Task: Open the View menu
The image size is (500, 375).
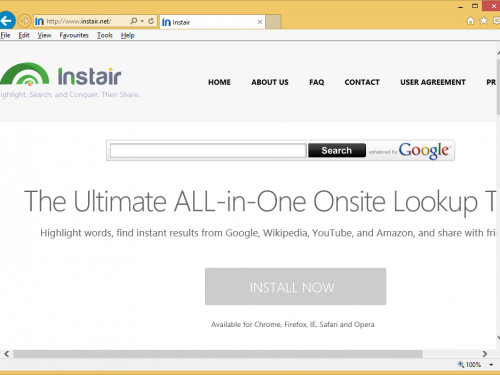Action: pyautogui.click(x=44, y=35)
